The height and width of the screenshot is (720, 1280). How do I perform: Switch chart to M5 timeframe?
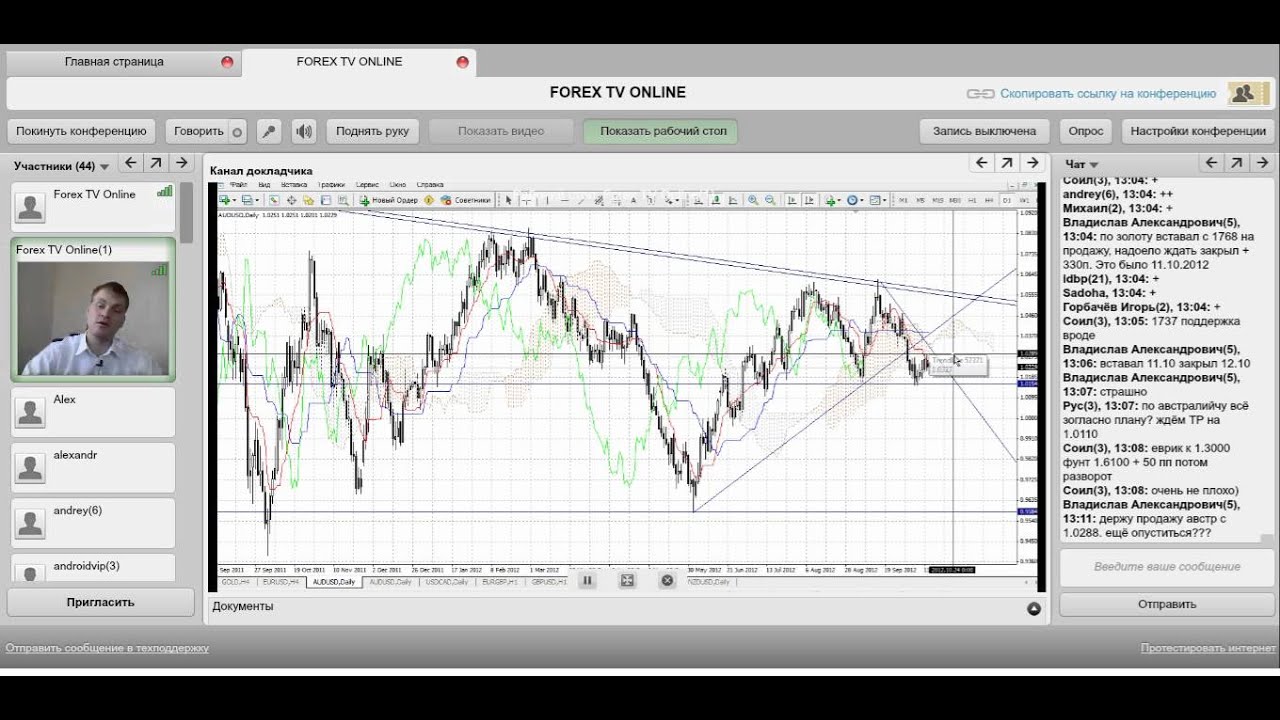coord(920,200)
